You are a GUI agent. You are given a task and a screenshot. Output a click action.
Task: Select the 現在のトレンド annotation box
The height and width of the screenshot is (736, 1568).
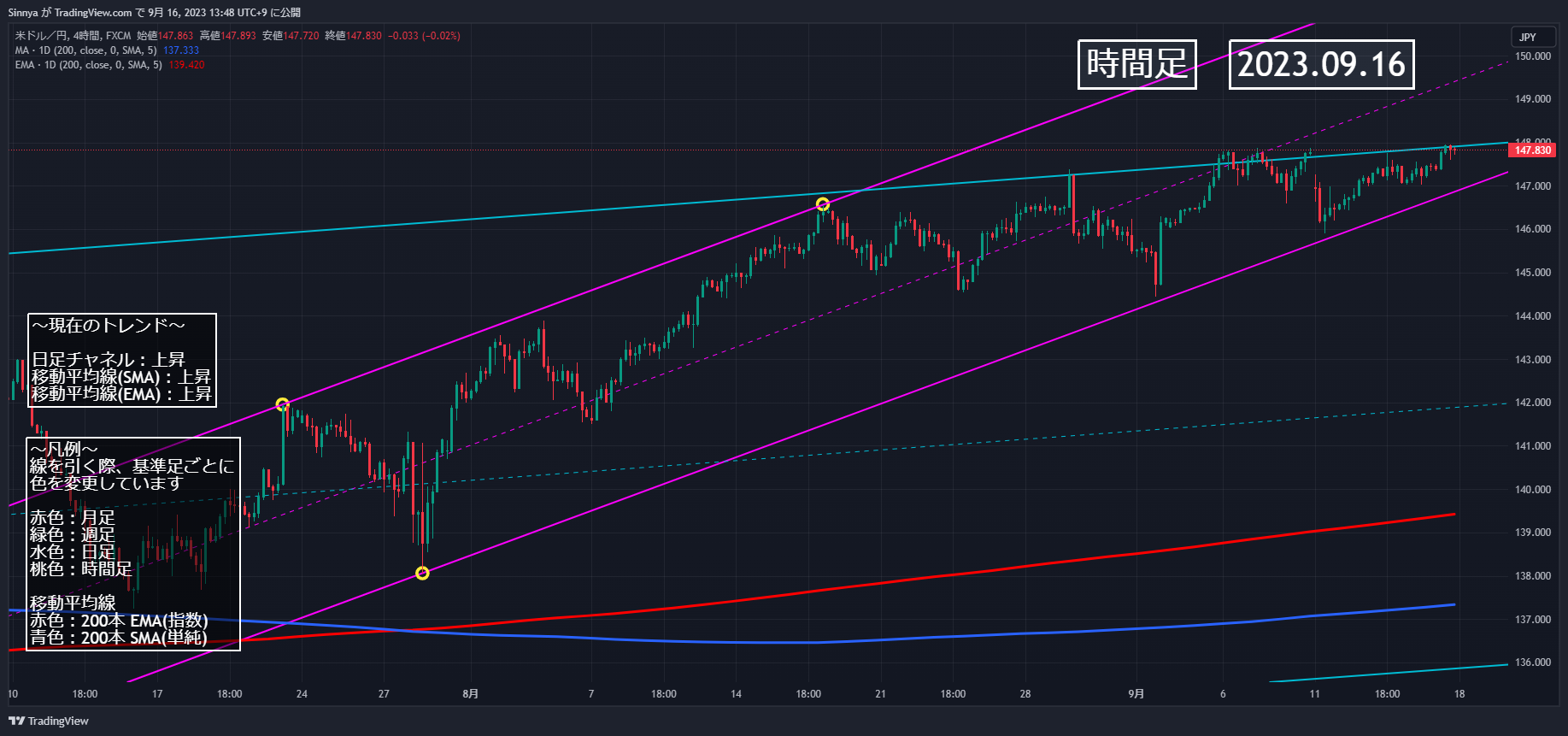coord(121,360)
